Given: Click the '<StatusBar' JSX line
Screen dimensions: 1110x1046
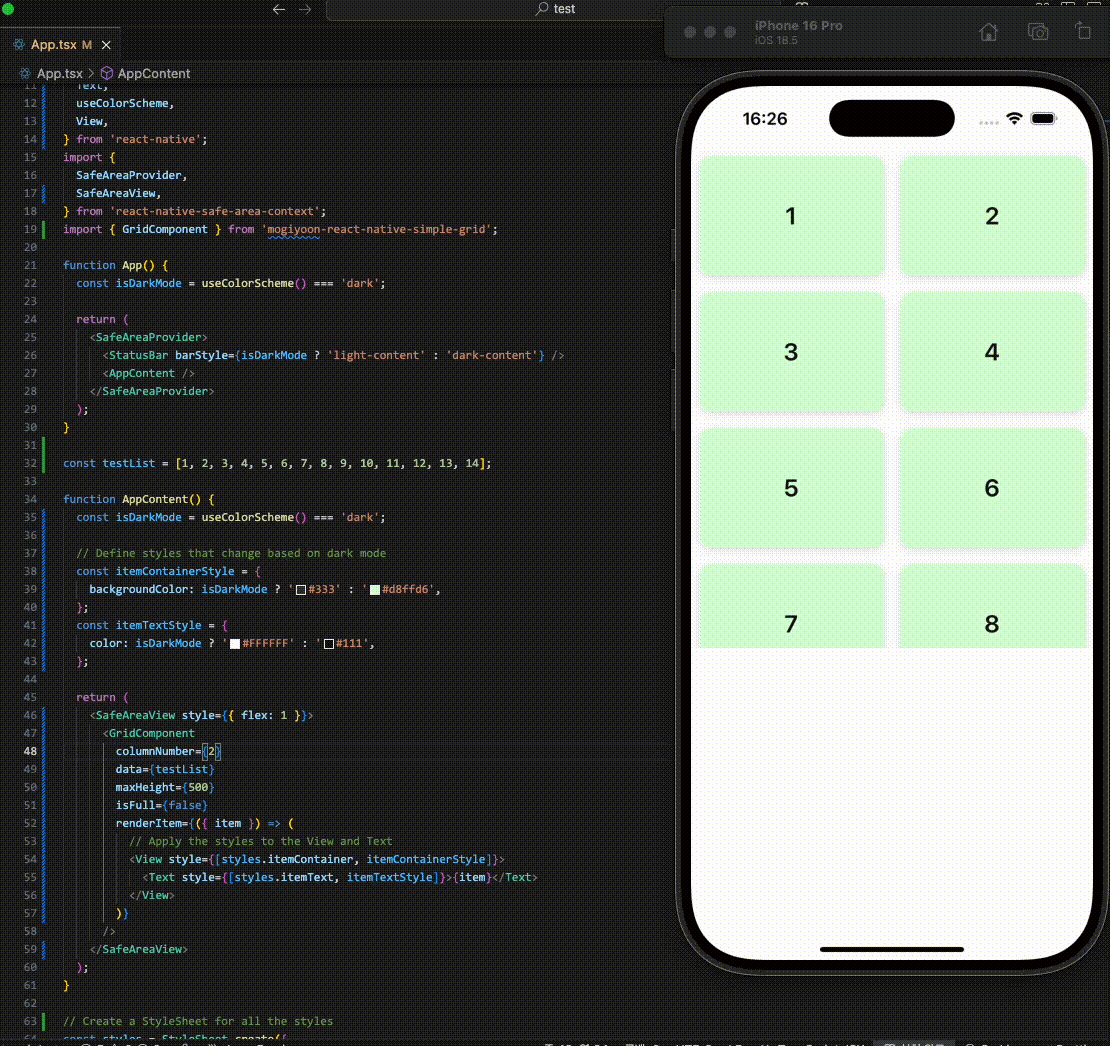Looking at the screenshot, I should tap(333, 355).
